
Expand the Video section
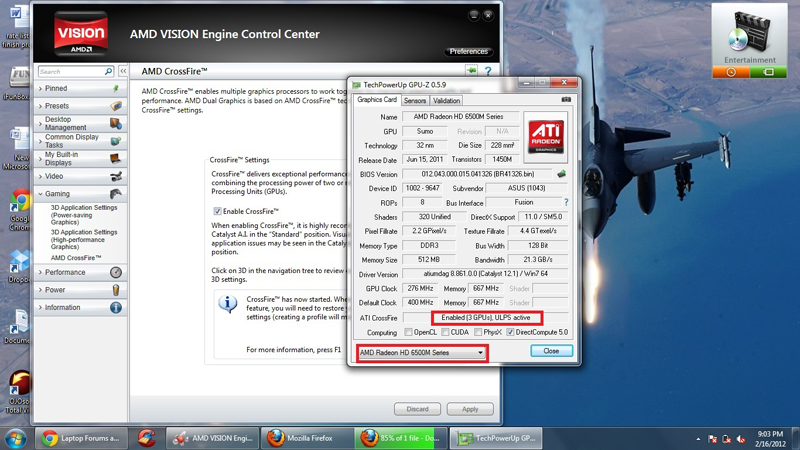point(40,177)
